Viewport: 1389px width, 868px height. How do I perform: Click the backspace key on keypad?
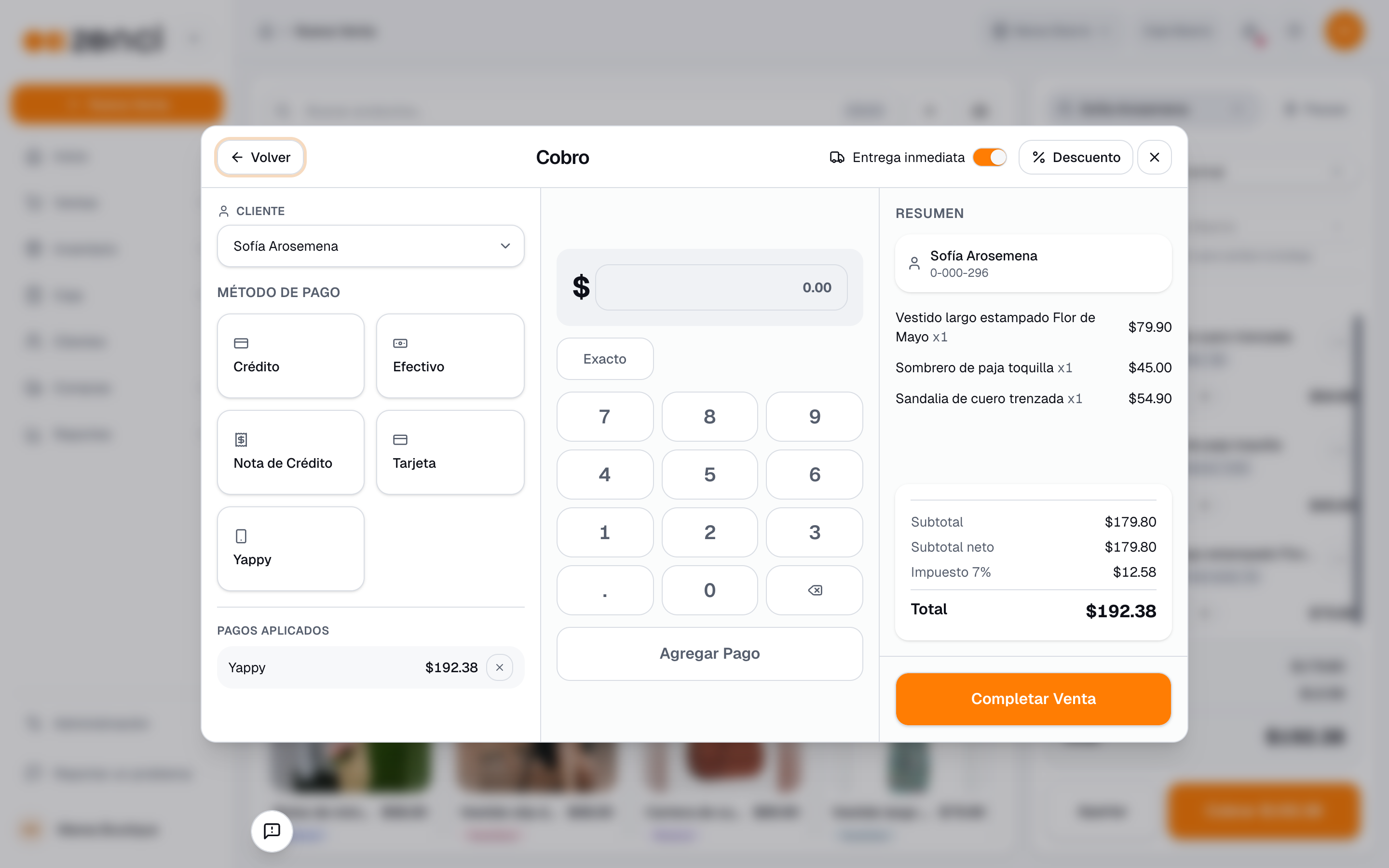[x=814, y=590]
